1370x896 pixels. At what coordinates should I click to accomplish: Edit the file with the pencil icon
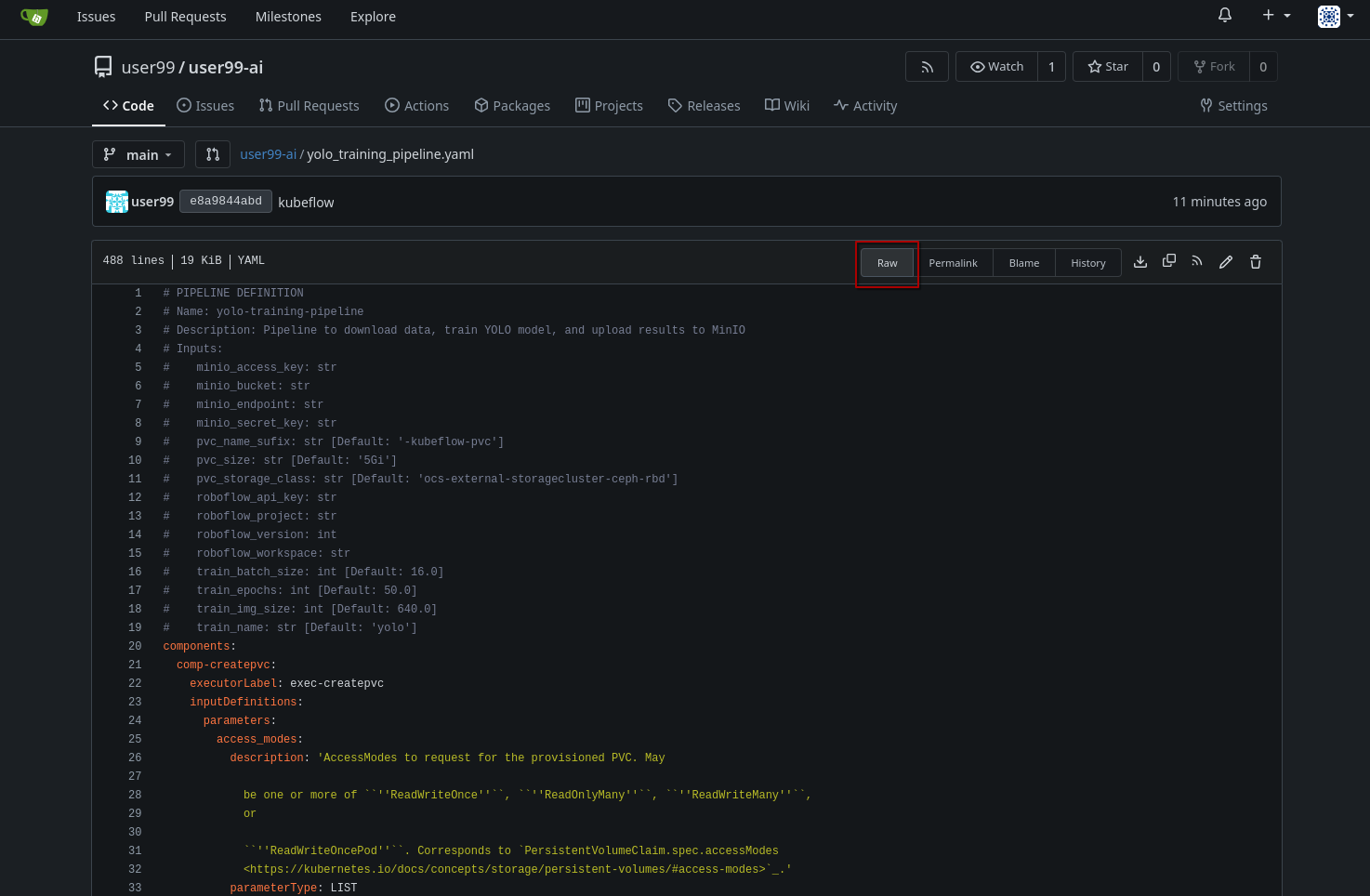coord(1226,262)
